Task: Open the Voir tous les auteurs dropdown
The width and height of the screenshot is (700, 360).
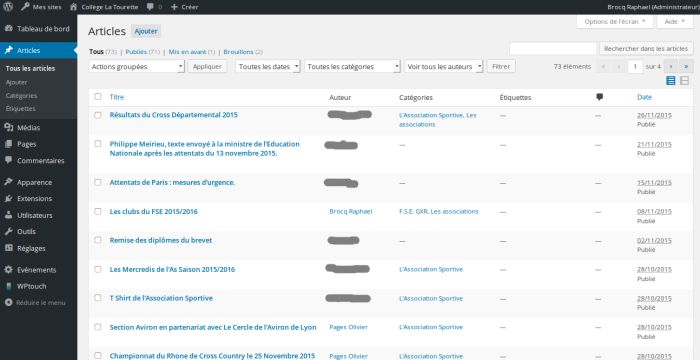Action: click(444, 67)
